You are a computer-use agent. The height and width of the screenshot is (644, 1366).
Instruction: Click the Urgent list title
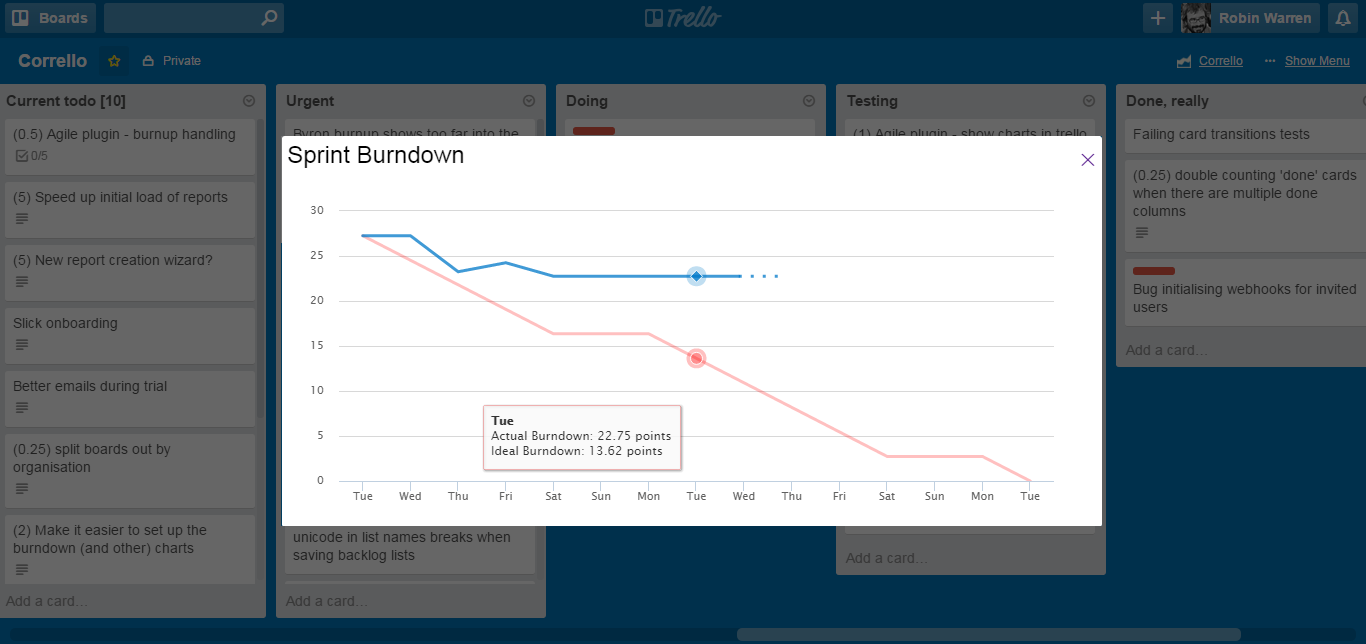click(x=310, y=101)
